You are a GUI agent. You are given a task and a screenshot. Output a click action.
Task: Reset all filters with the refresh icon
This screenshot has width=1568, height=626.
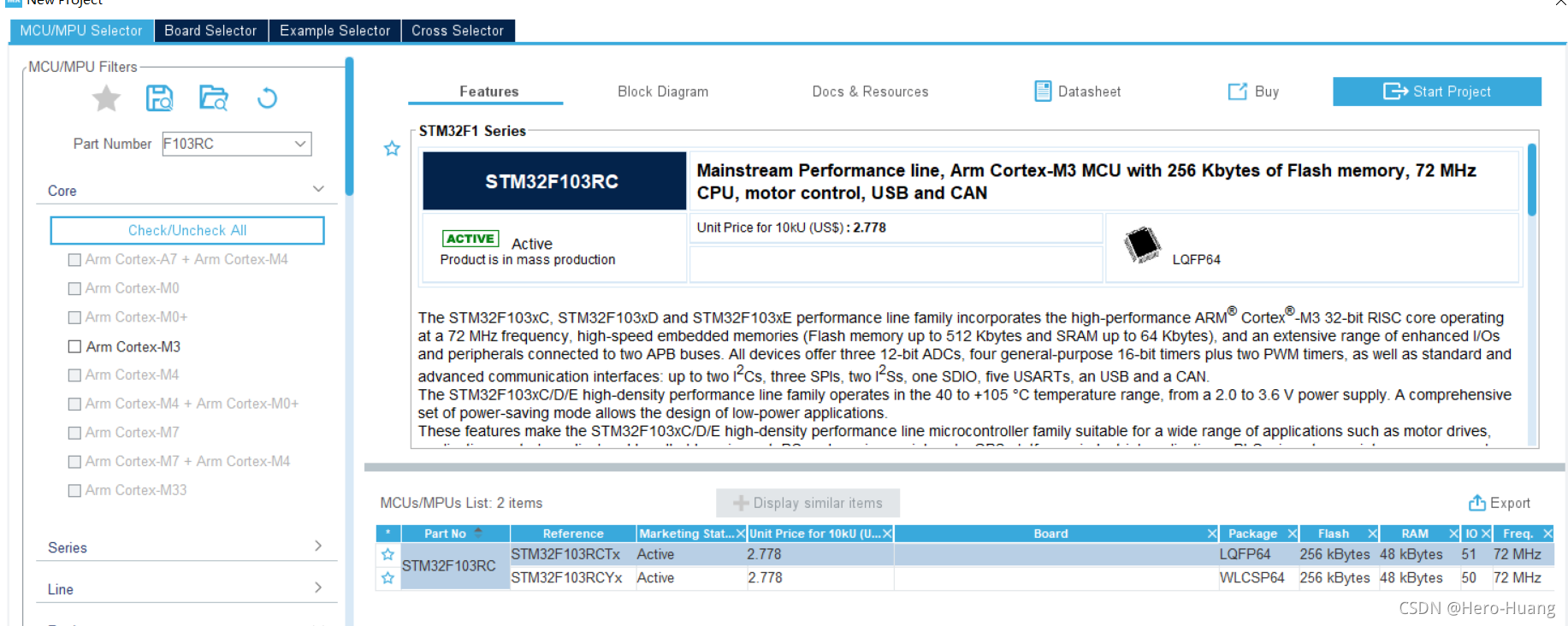point(267,98)
